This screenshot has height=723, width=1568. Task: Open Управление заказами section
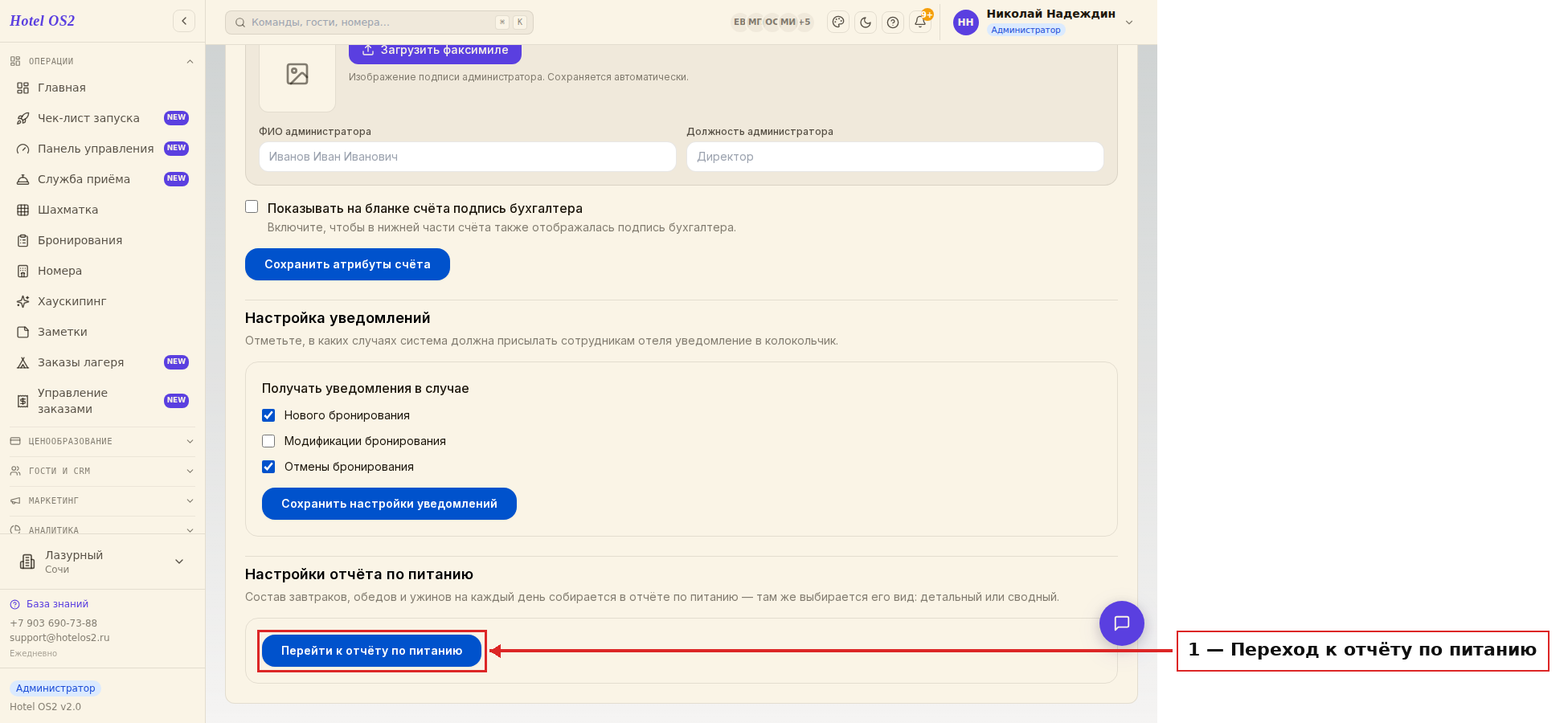(102, 401)
